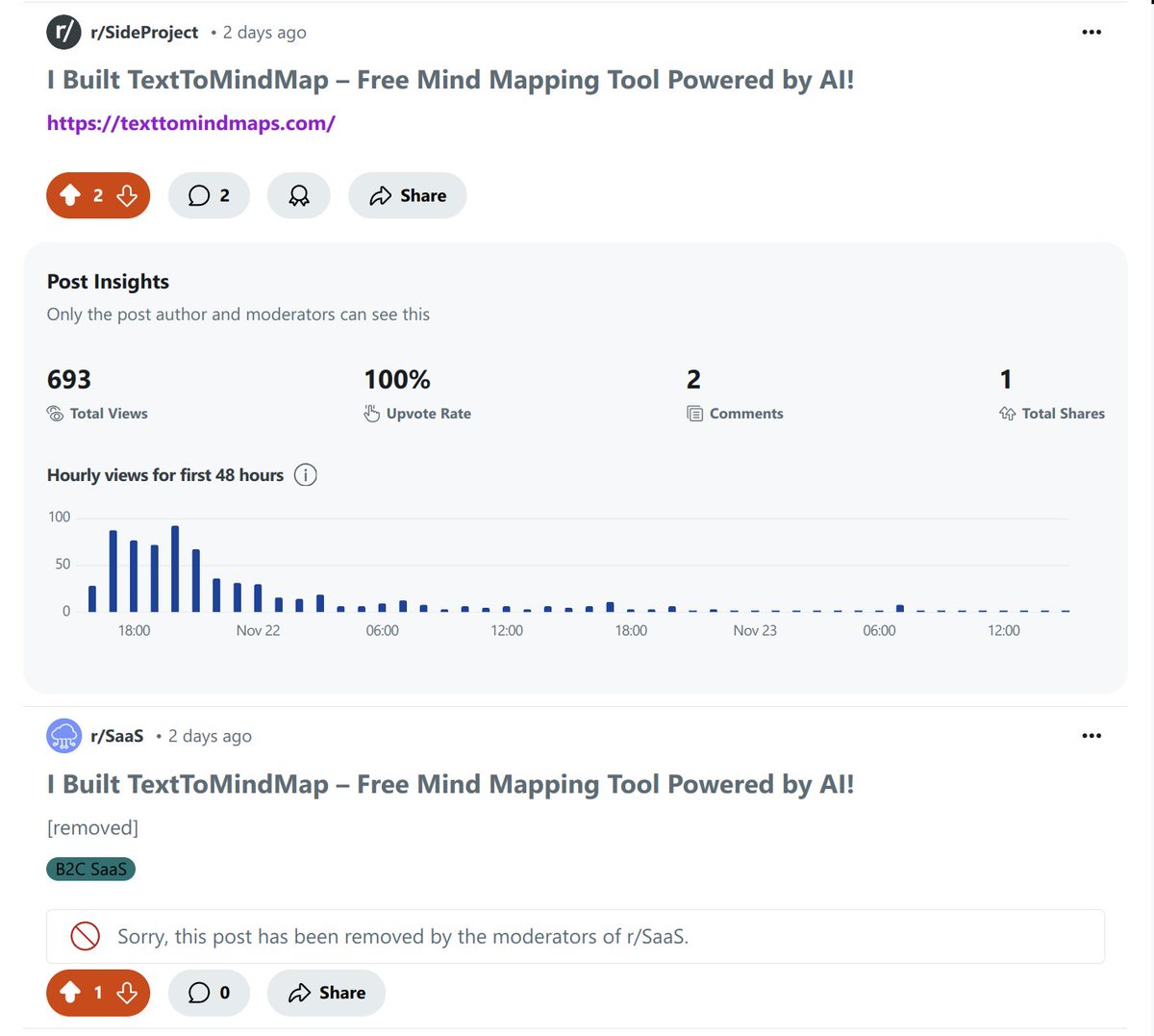
Task: Upvote the r/SideProject post
Action: click(x=70, y=195)
